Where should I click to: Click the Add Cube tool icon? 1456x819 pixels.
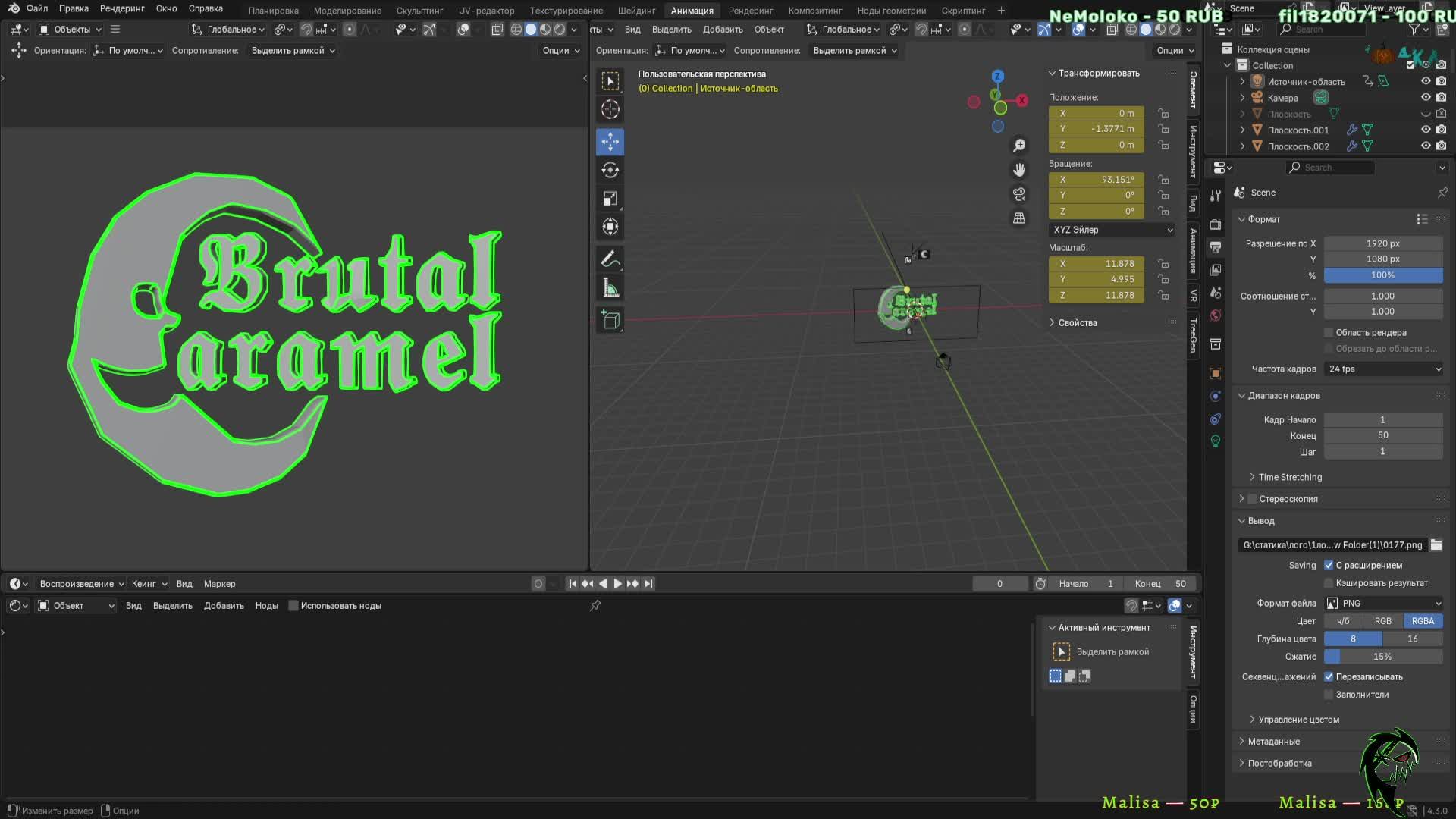point(610,320)
